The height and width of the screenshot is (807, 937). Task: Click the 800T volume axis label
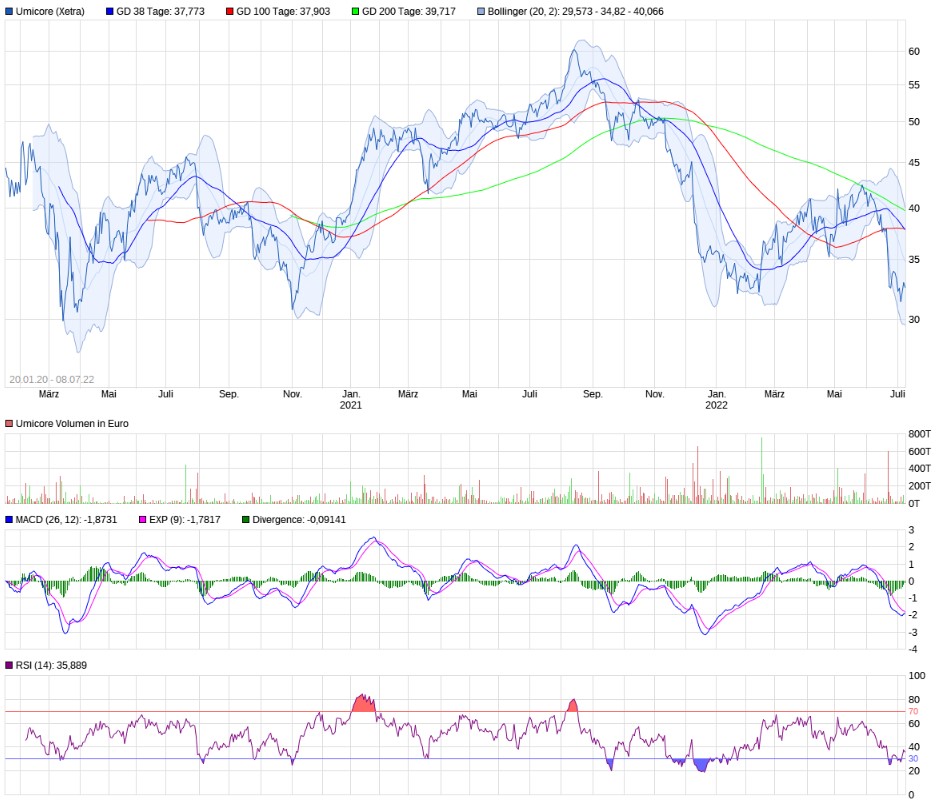(919, 434)
